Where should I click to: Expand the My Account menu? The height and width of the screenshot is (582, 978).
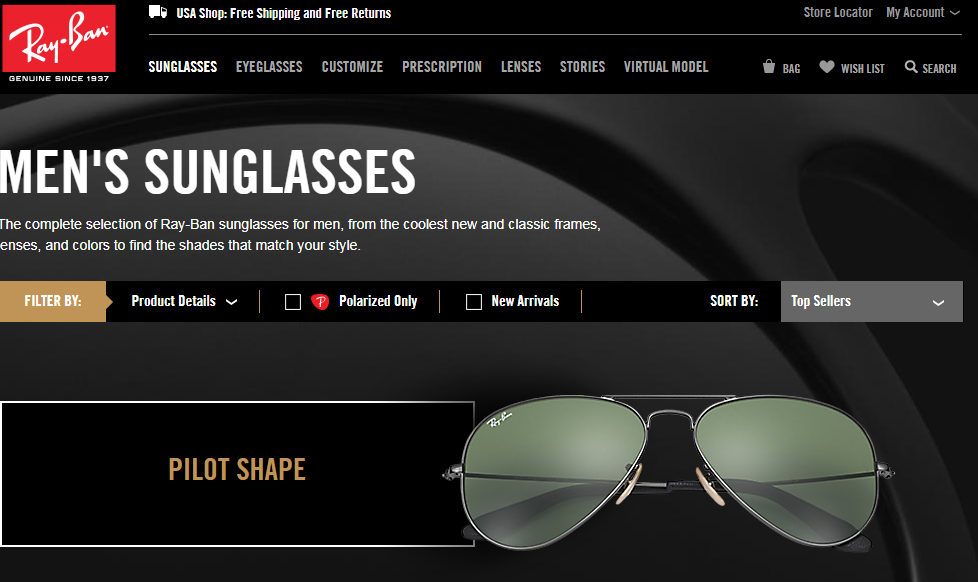click(922, 12)
